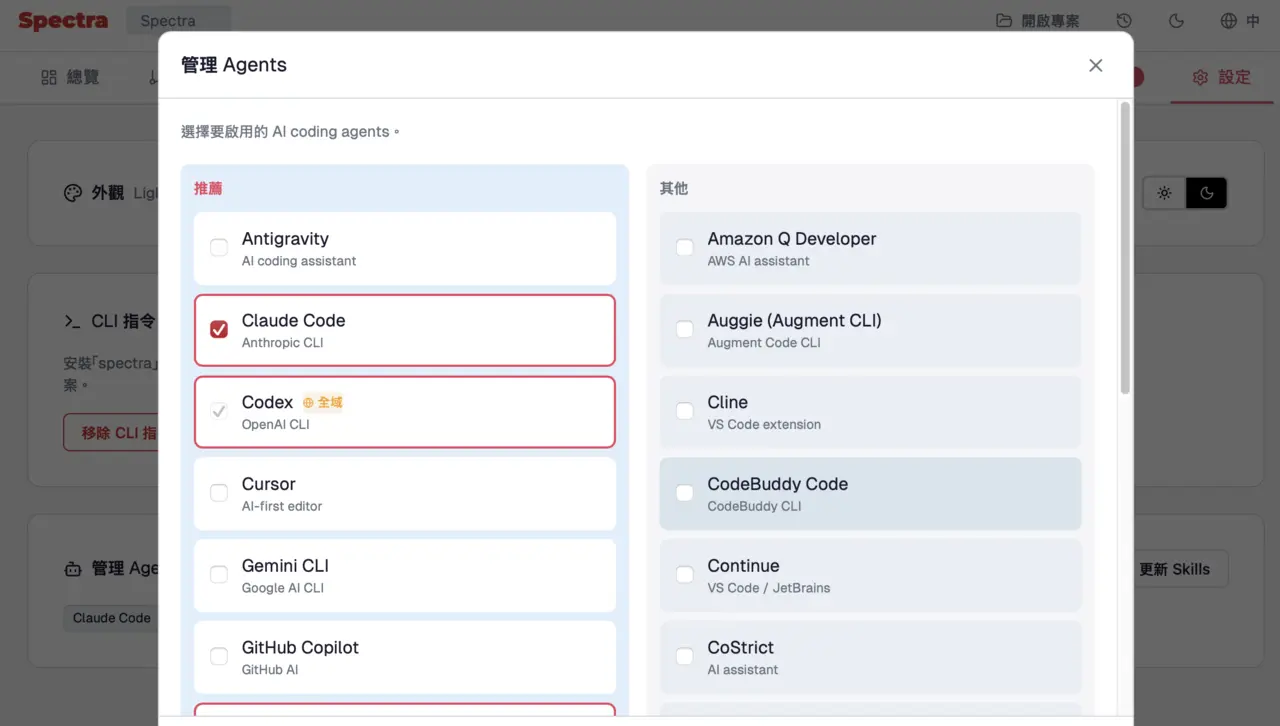Image resolution: width=1280 pixels, height=726 pixels.
Task: Select the dark theme moon button
Action: point(1206,193)
